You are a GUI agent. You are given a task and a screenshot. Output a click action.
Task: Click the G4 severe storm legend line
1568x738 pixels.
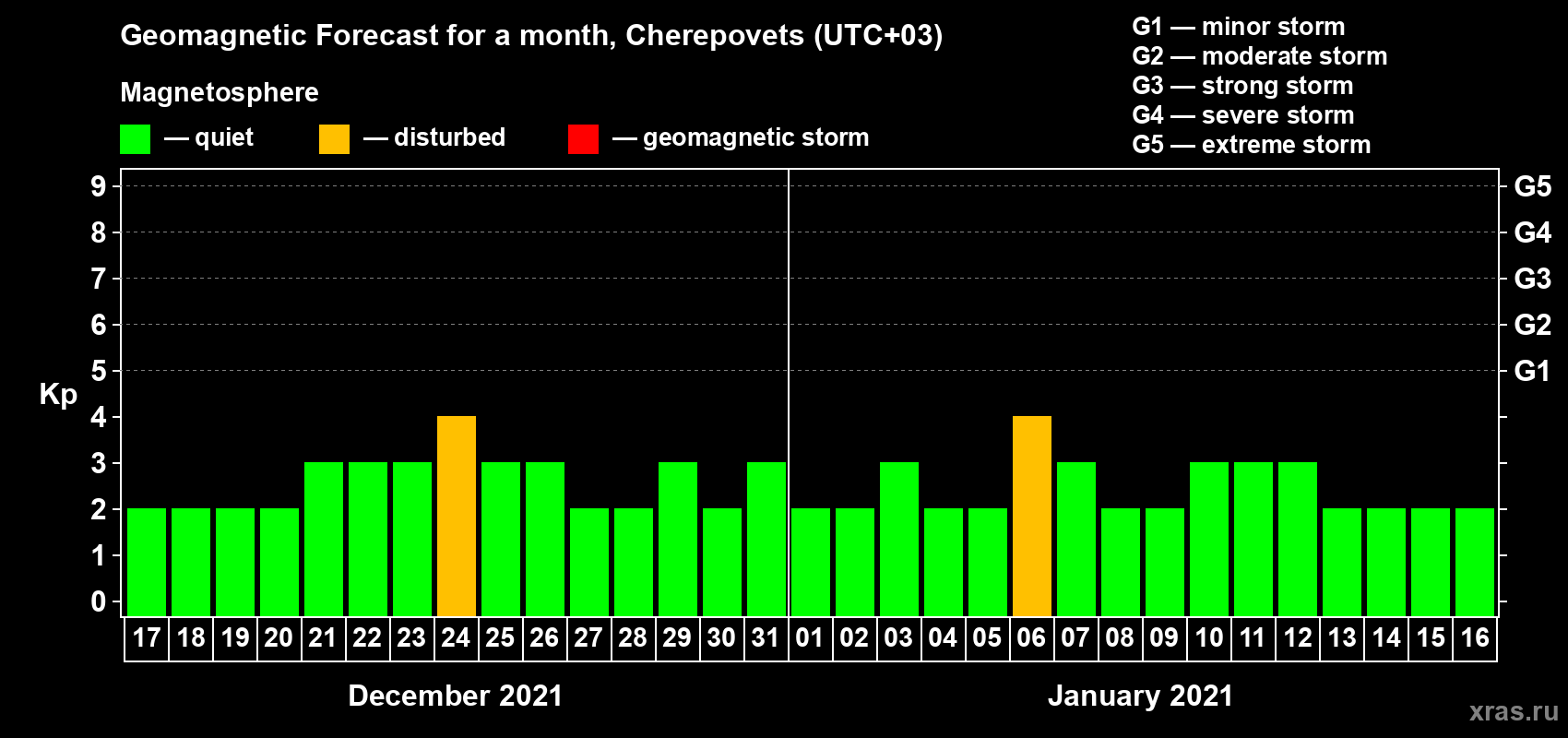[1243, 115]
